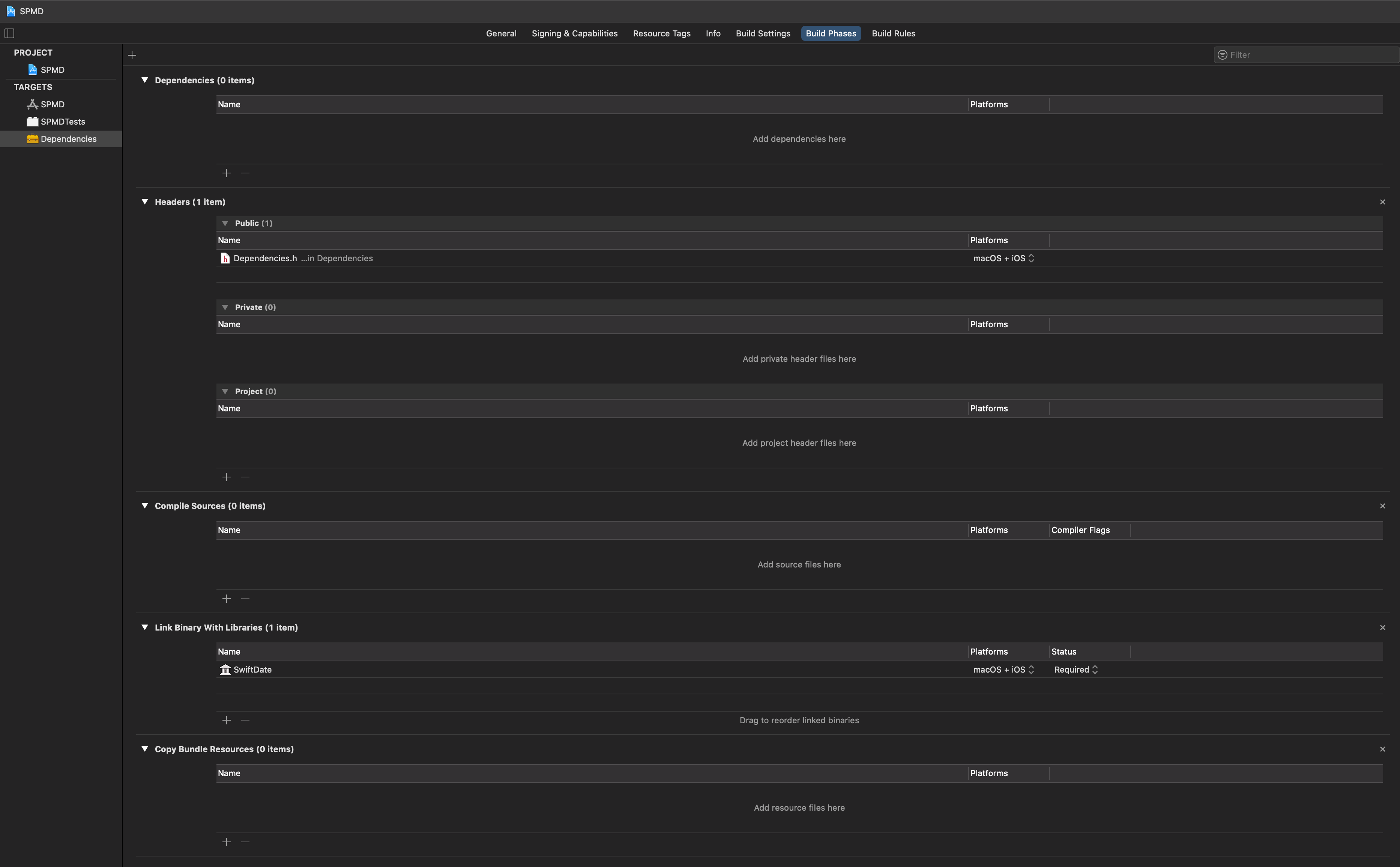This screenshot has width=1400, height=867.
Task: Open Signing & Capabilities tab
Action: (574, 33)
